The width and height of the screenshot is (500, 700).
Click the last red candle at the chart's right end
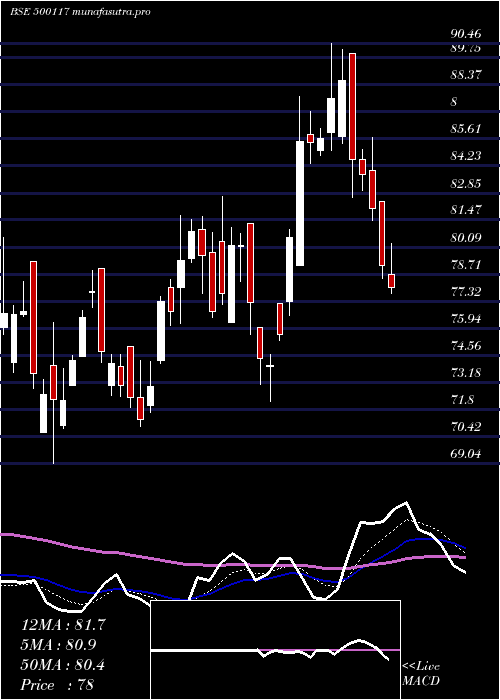click(392, 281)
